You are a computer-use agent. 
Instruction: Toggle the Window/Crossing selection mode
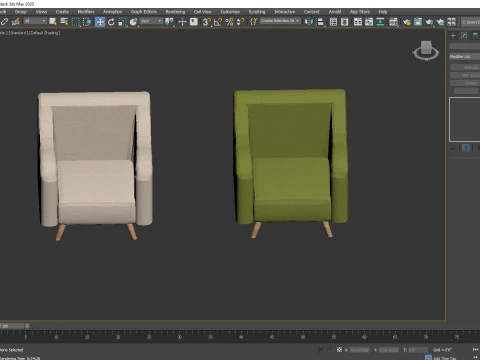tap(87, 22)
